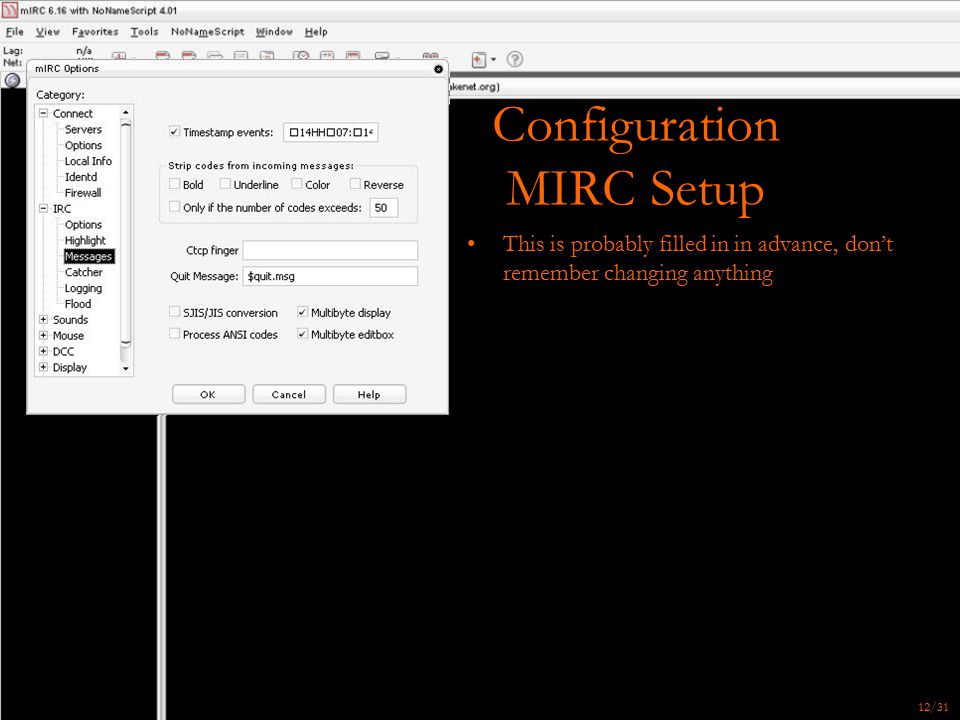The height and width of the screenshot is (720, 960).
Task: Enable the Color strip code checkbox
Action: pyautogui.click(x=297, y=184)
